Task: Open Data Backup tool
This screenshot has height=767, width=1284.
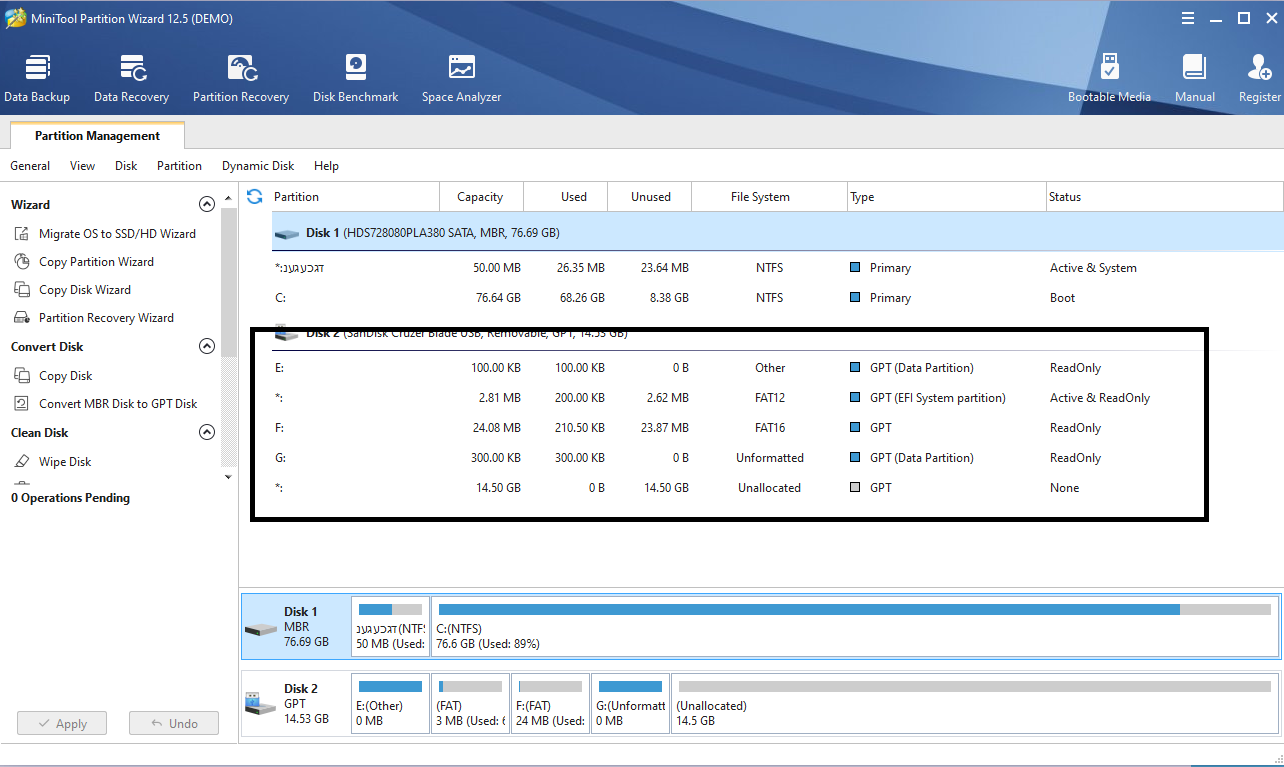Action: 37,79
